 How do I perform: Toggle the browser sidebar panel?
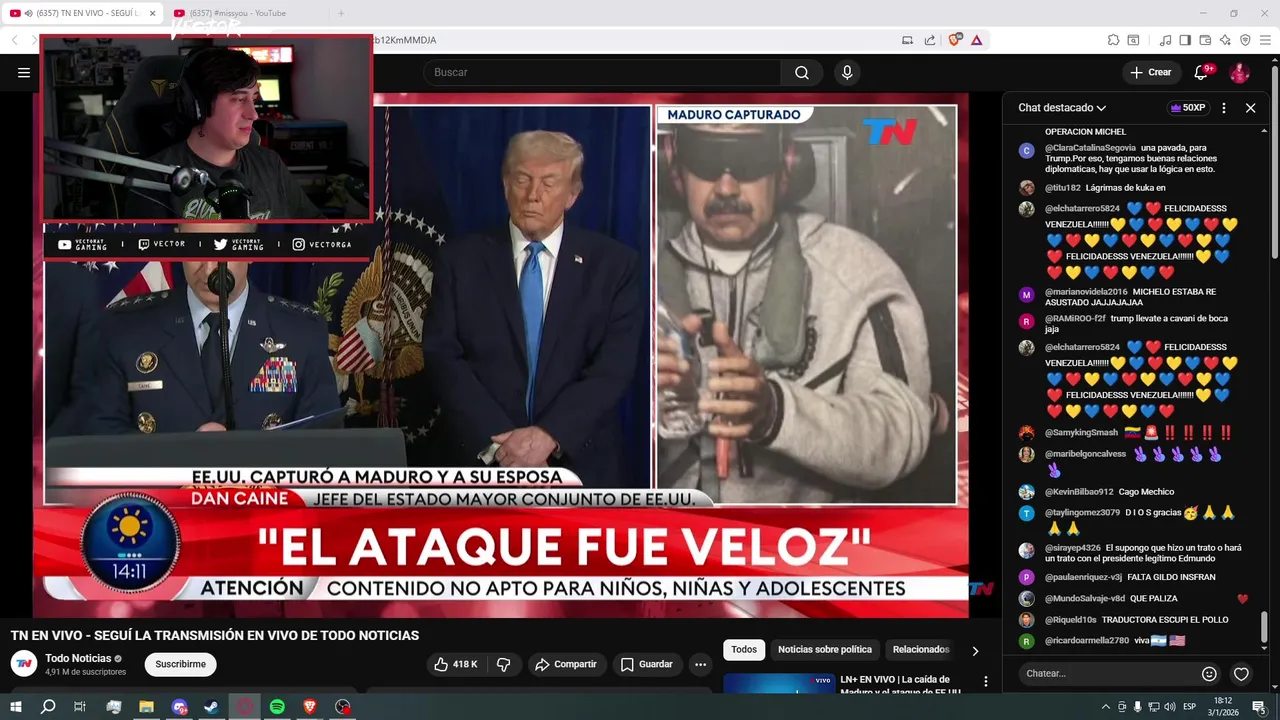coord(1185,40)
